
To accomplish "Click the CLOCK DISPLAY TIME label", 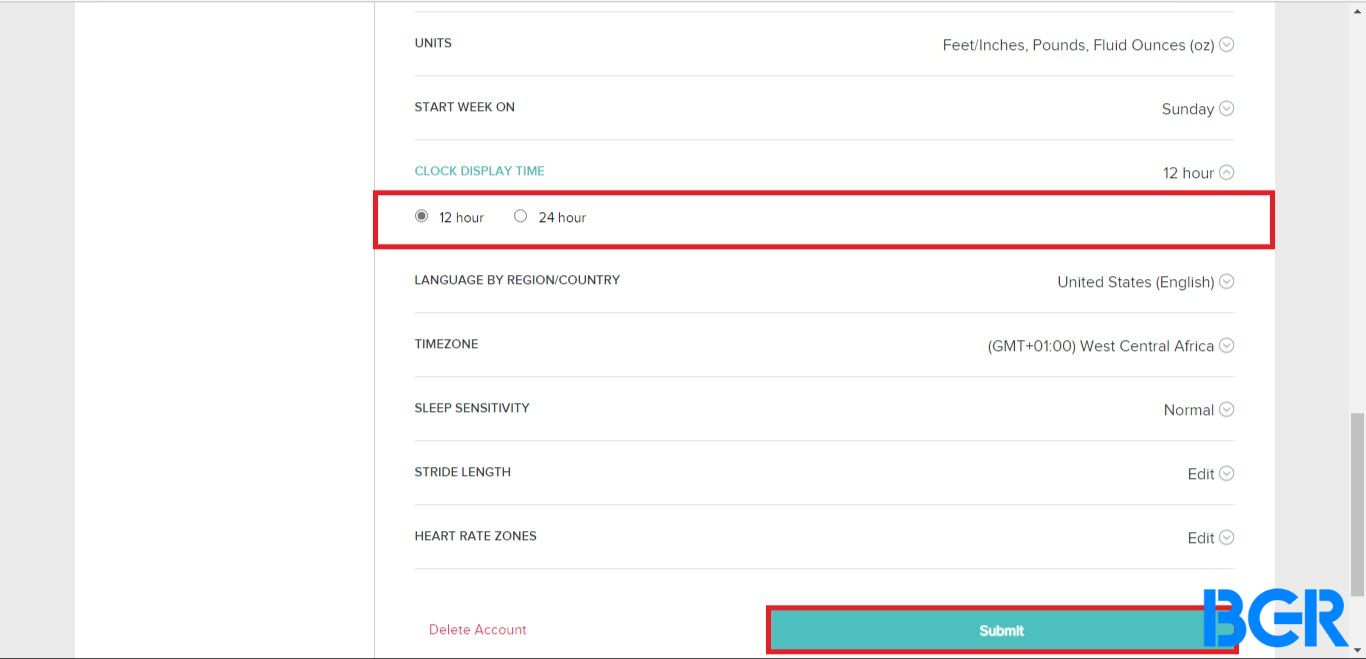I will point(480,171).
